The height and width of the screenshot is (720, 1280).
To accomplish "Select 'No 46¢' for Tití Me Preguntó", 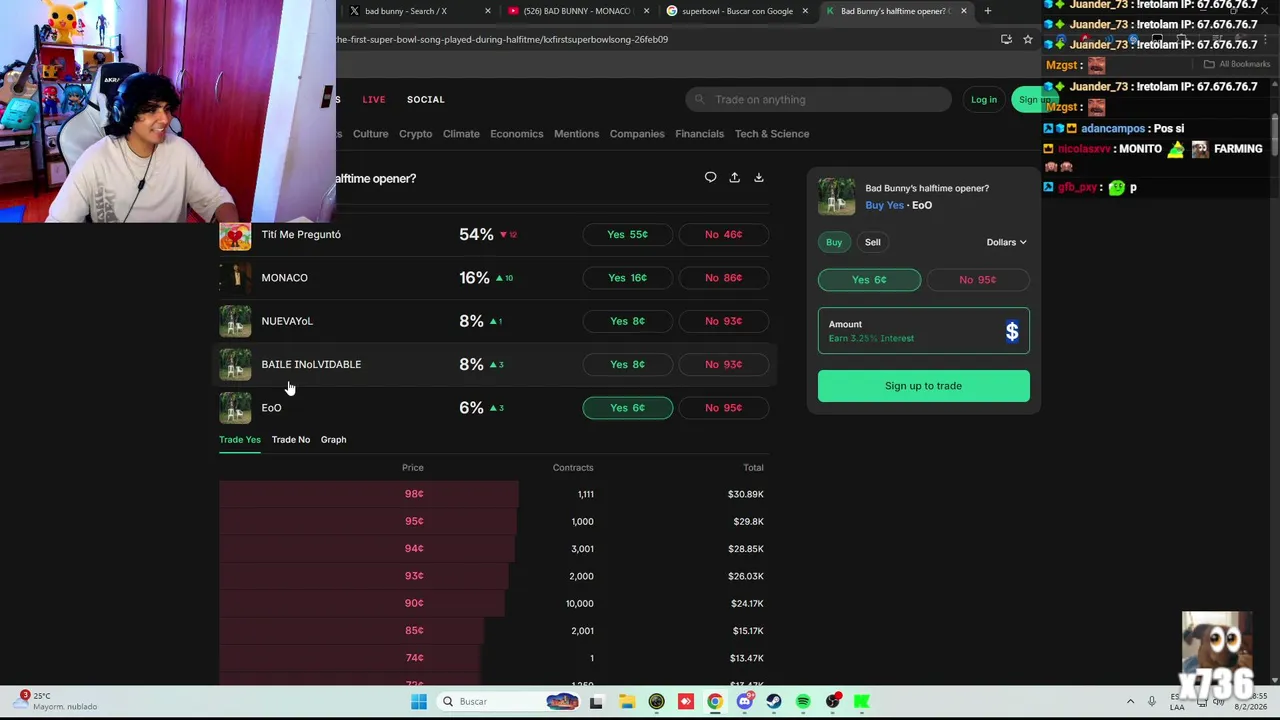I will coord(723,234).
